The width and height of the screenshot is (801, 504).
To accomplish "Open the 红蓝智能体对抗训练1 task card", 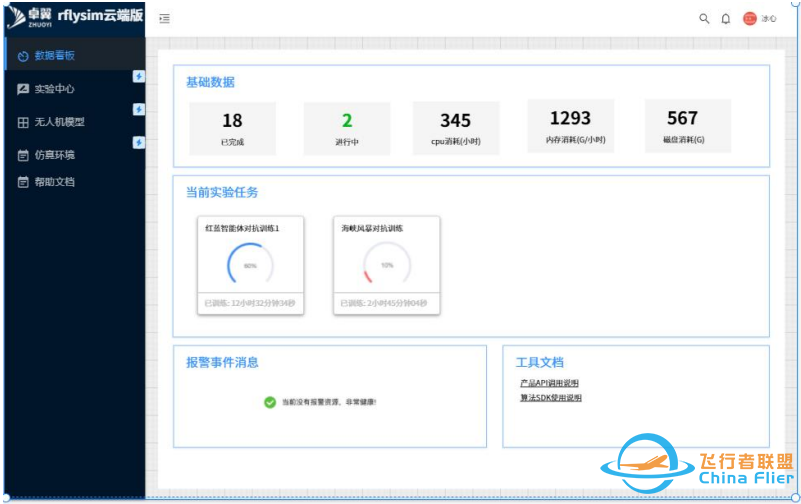I will (250, 265).
